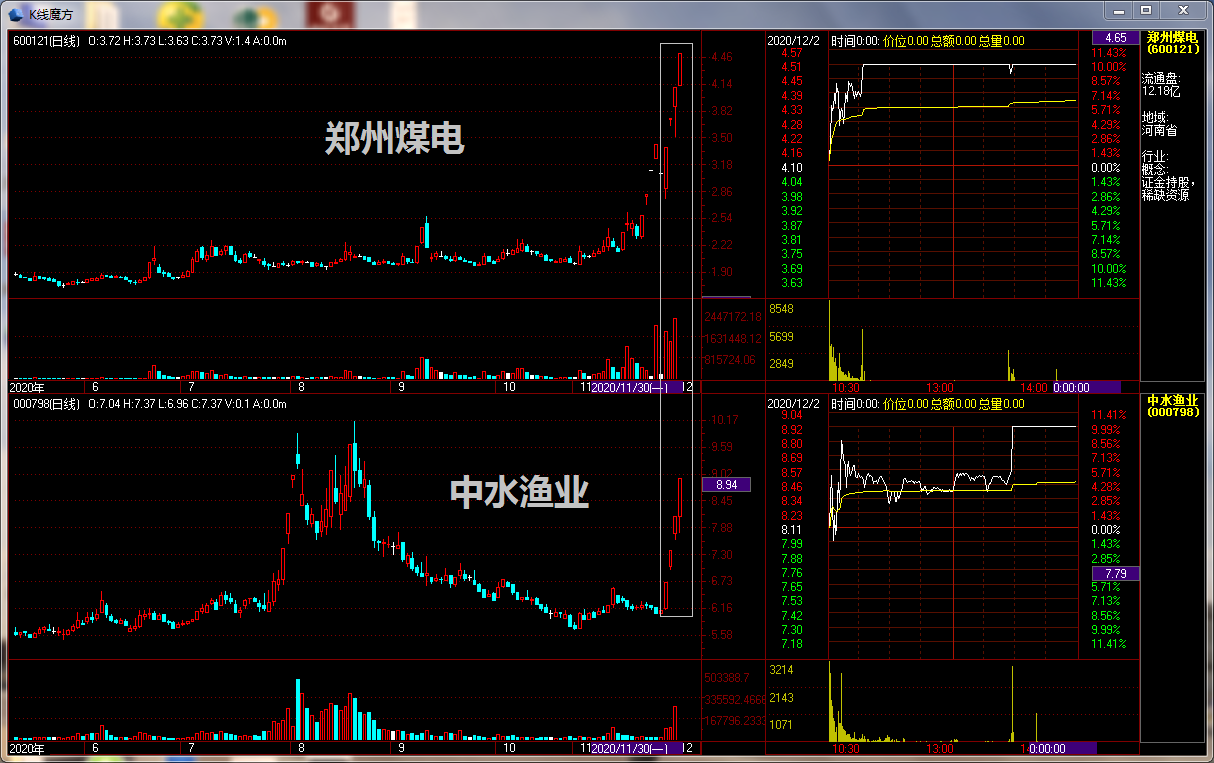The height and width of the screenshot is (763, 1214).
Task: Click the 10.17 price on the 中水渔业 daily axis
Action: (725, 420)
